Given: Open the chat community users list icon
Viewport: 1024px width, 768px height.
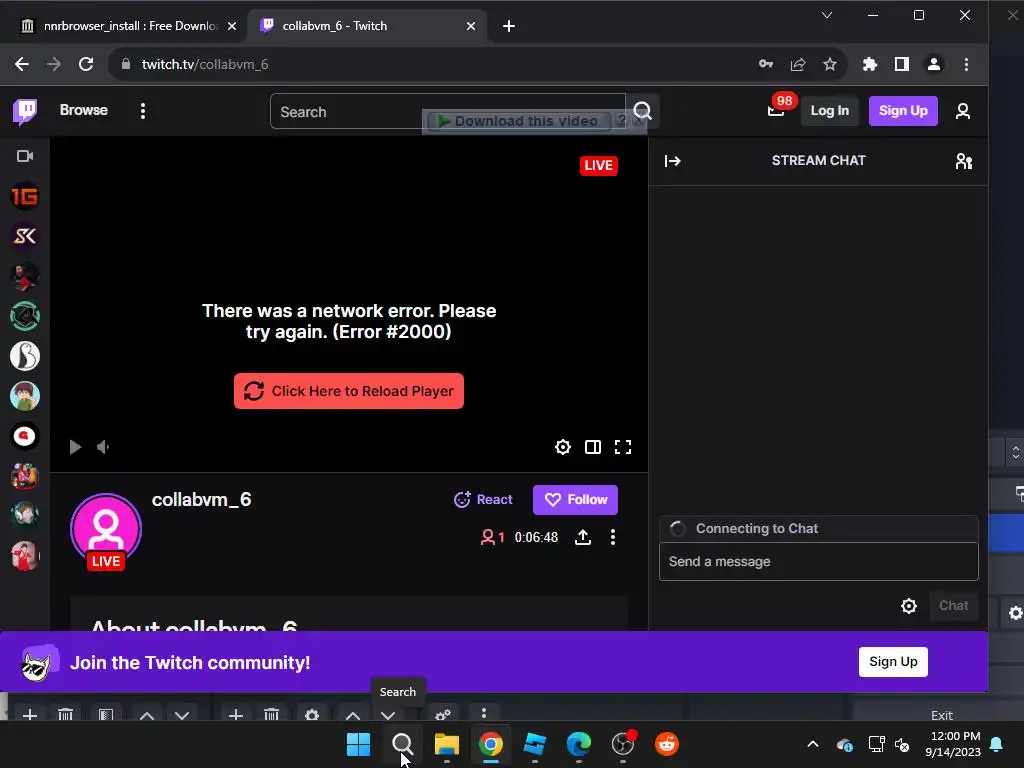Looking at the screenshot, I should (964, 161).
